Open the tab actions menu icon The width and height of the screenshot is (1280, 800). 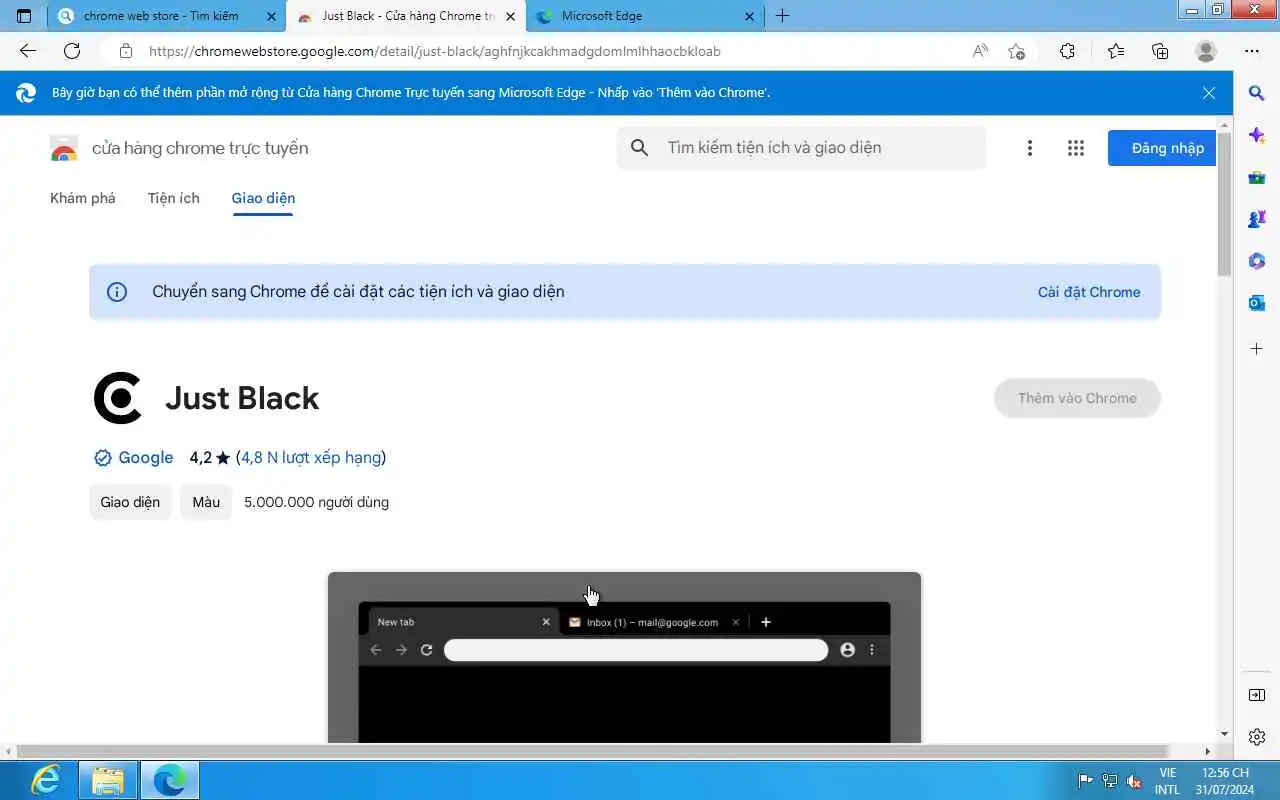(x=24, y=16)
